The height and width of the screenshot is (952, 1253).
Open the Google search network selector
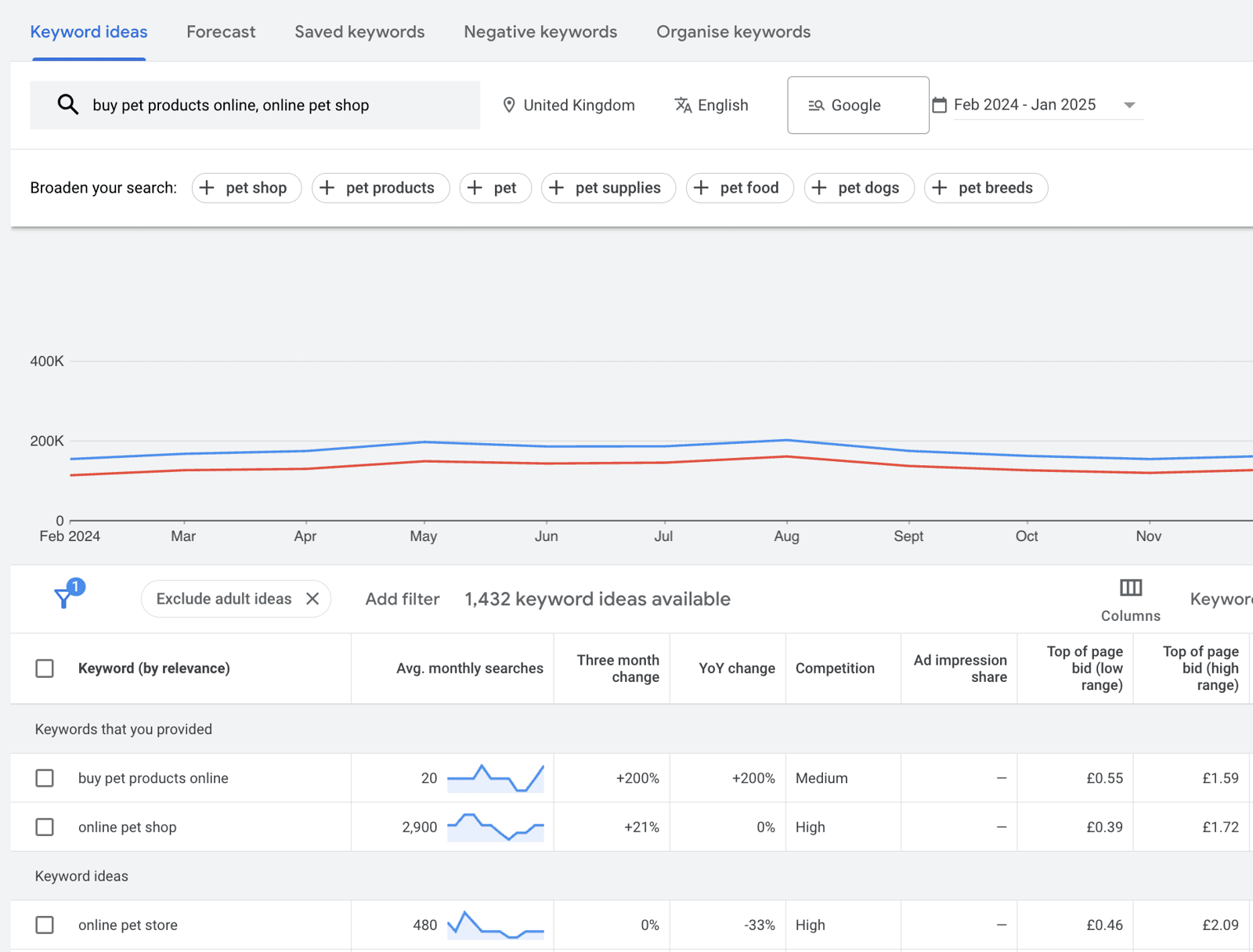[x=858, y=105]
